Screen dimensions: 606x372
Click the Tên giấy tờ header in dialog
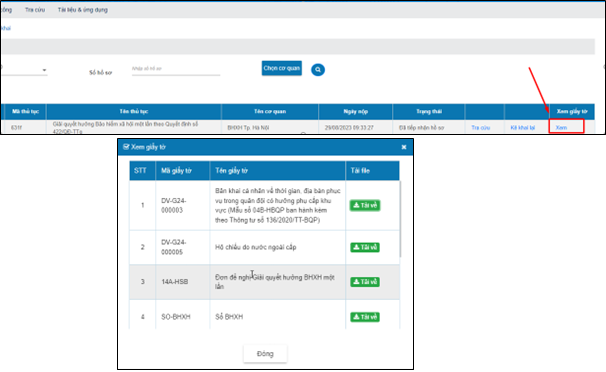tap(277, 171)
